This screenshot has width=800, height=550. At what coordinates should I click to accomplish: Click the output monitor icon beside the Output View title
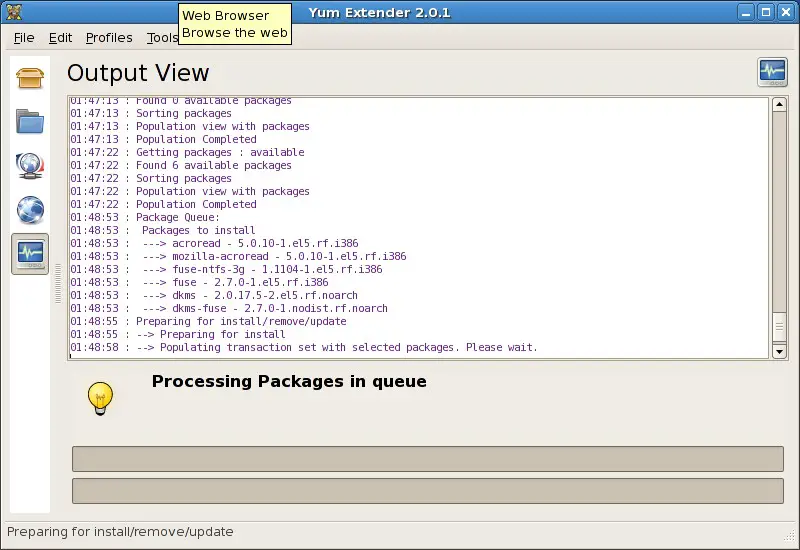(x=772, y=72)
